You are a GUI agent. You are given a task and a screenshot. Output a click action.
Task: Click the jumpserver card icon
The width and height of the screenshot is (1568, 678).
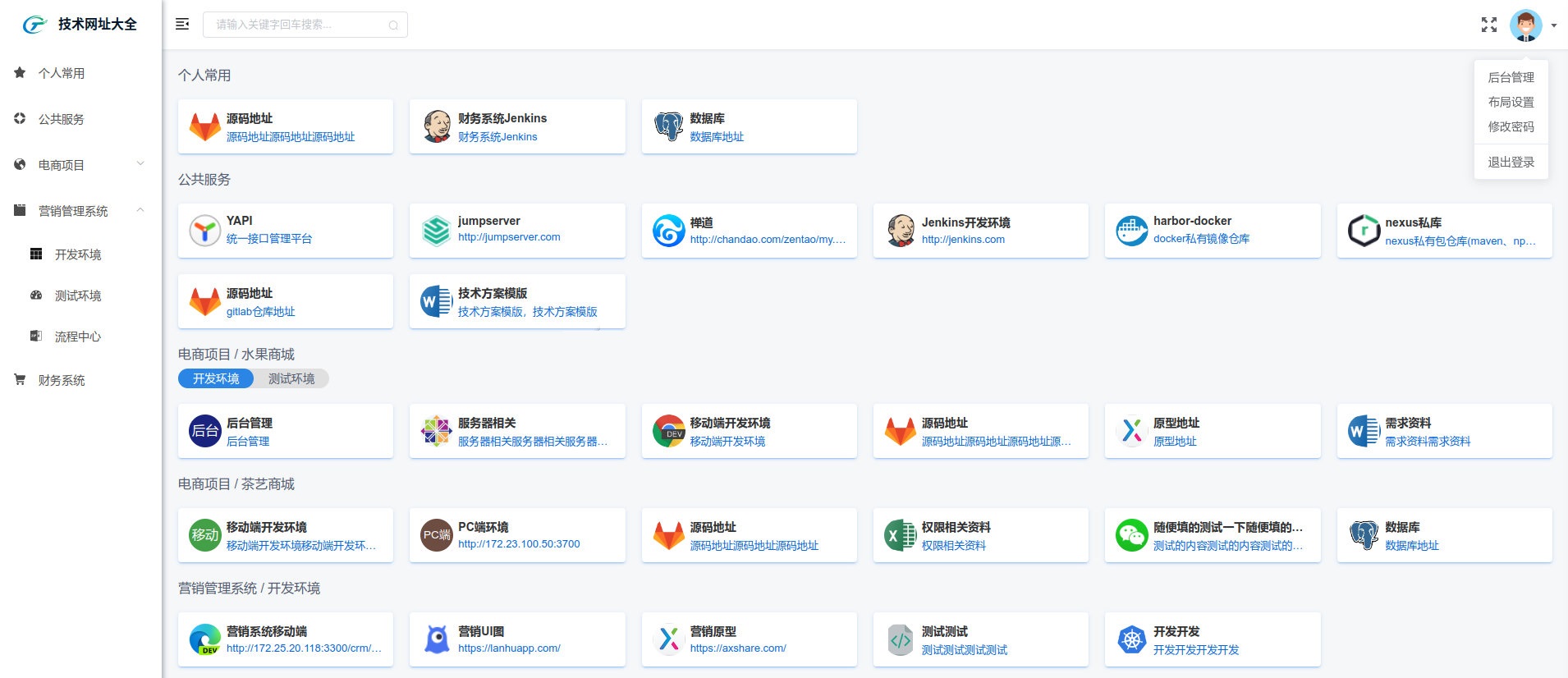point(436,231)
